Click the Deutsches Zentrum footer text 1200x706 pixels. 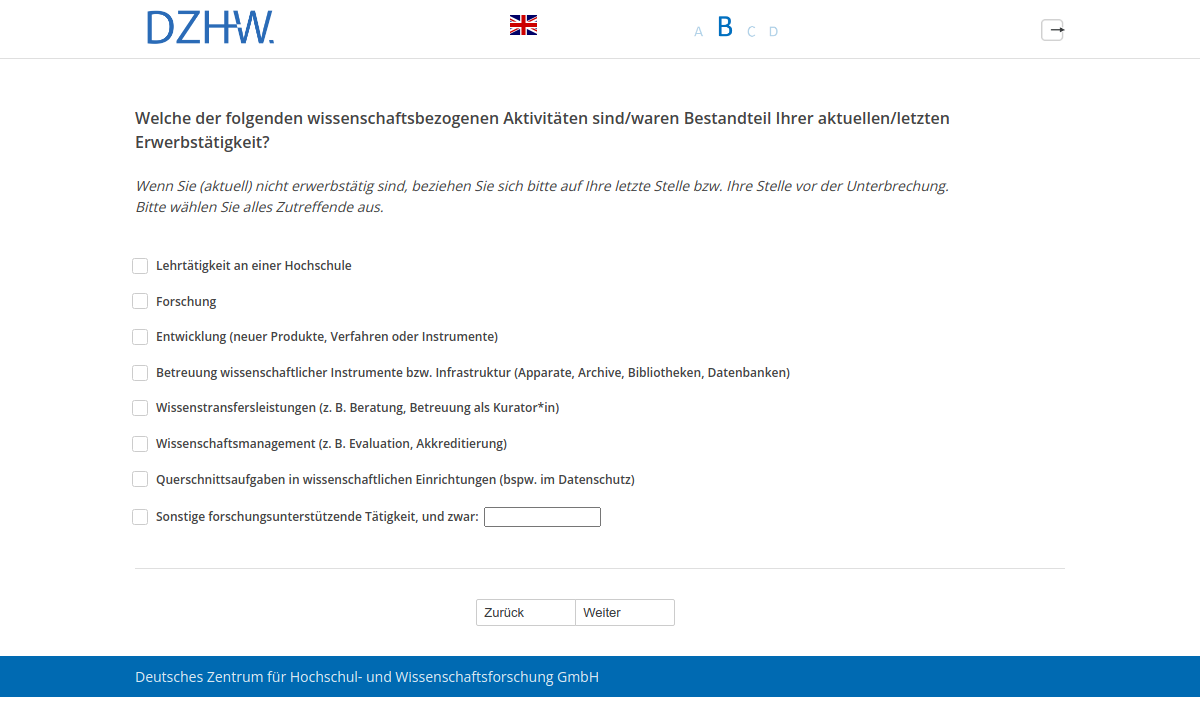pyautogui.click(x=366, y=677)
